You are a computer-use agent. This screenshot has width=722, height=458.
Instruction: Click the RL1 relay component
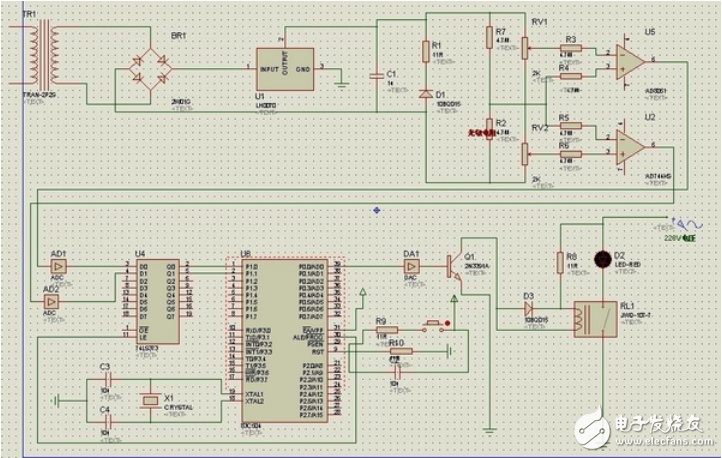[x=591, y=321]
